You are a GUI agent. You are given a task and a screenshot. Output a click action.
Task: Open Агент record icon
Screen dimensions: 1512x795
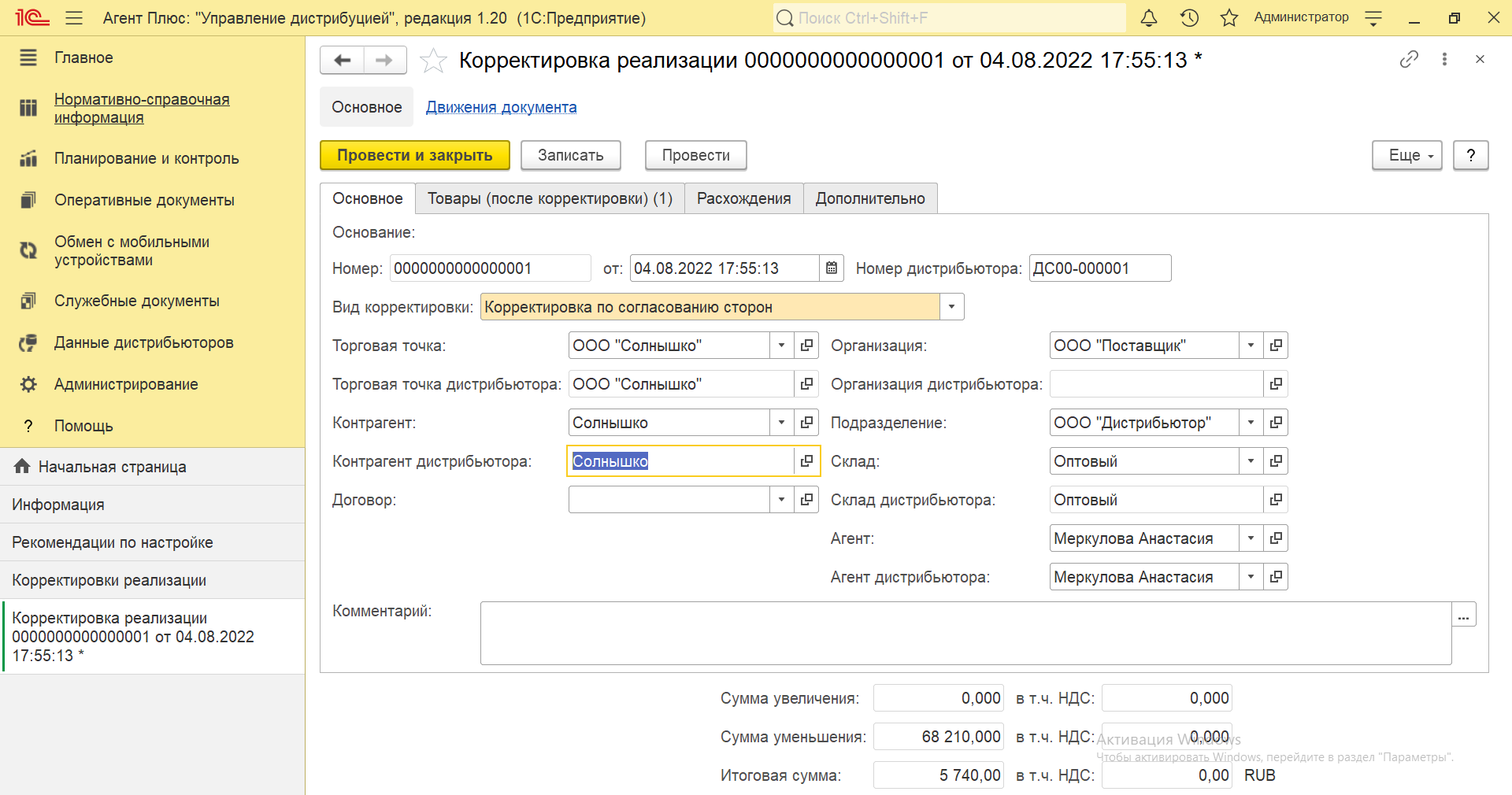coord(1276,538)
